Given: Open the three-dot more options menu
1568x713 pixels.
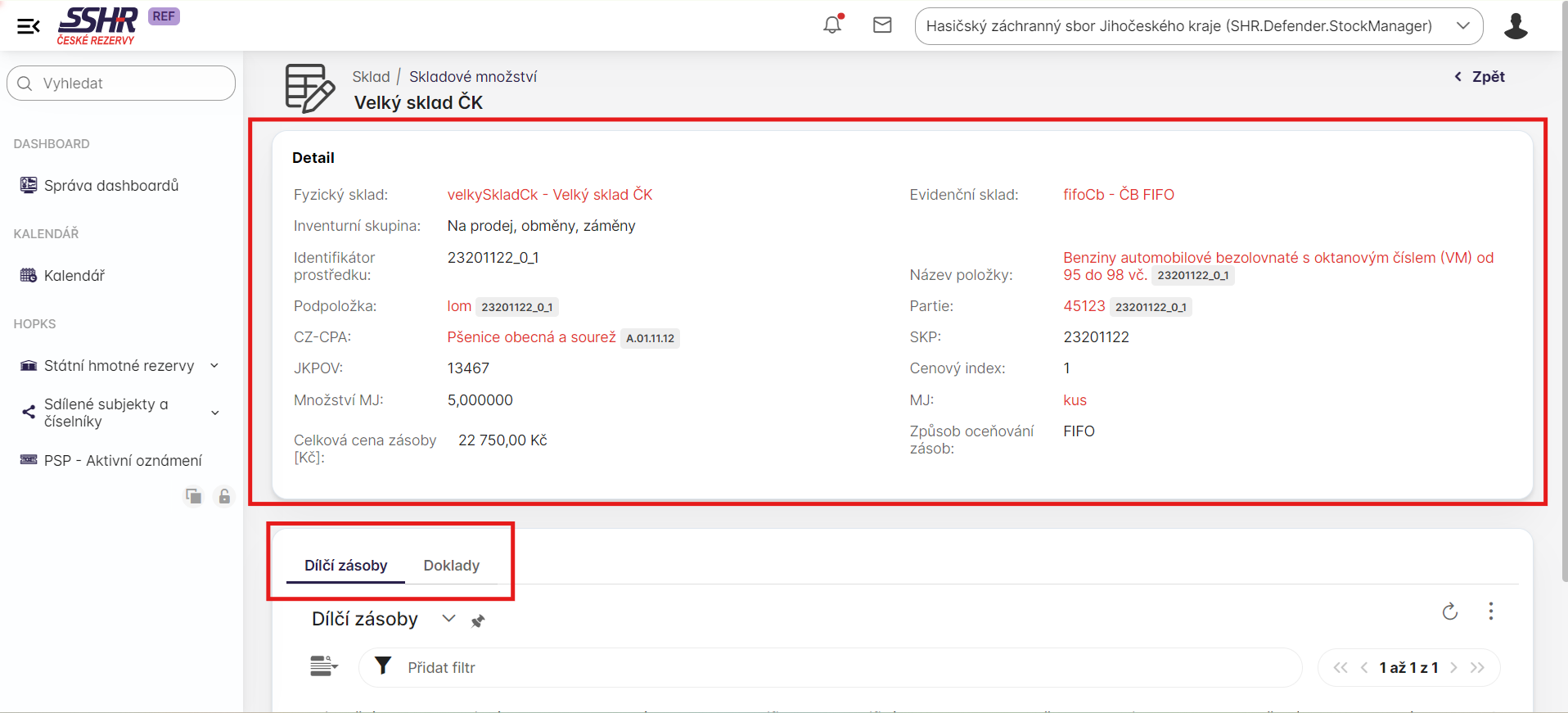Looking at the screenshot, I should click(1490, 611).
